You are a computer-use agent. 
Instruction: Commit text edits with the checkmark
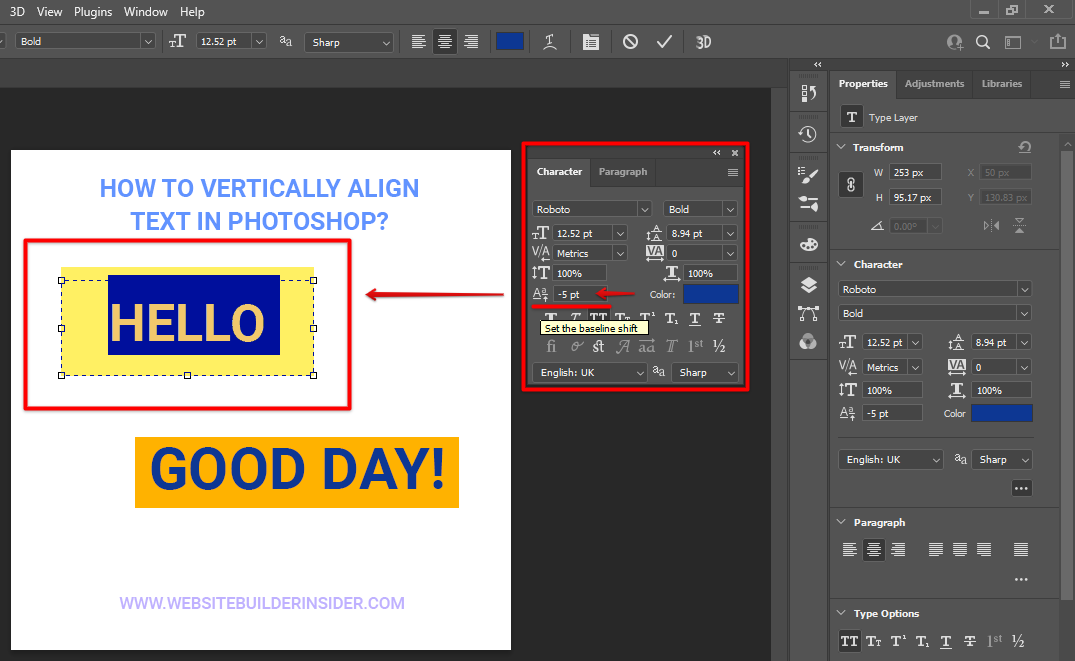point(664,42)
